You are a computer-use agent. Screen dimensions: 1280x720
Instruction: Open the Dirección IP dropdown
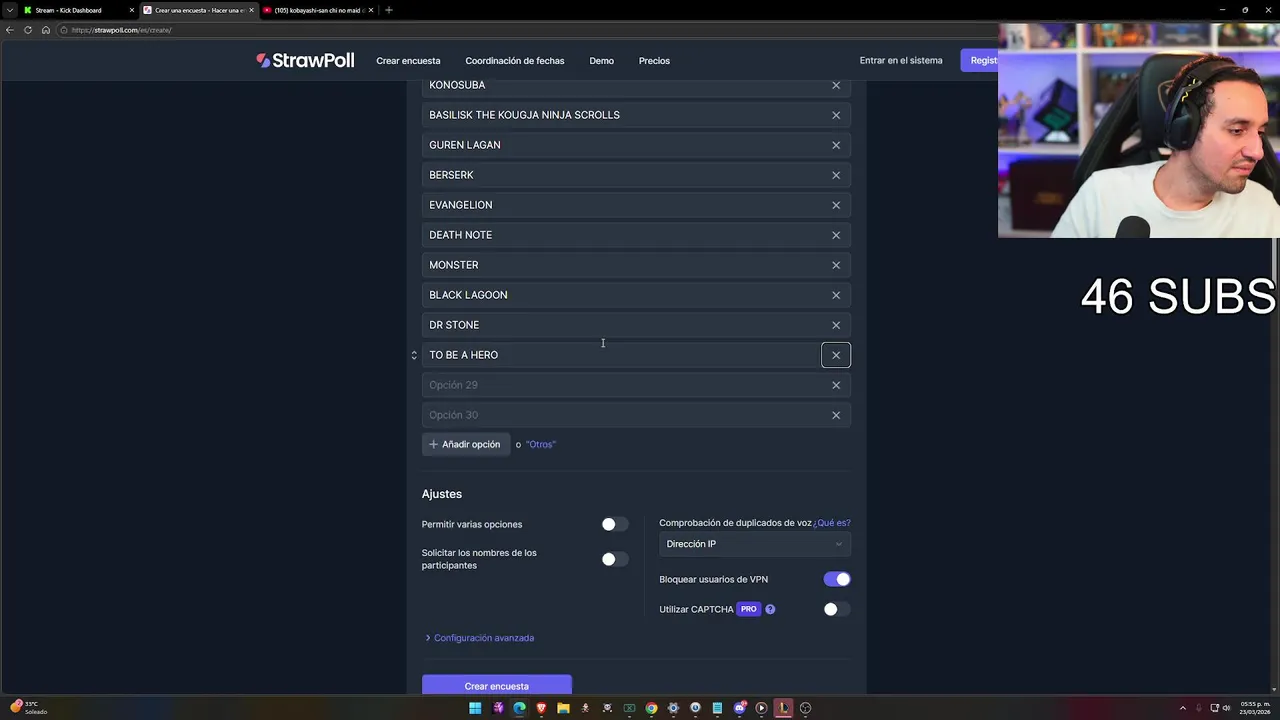(755, 544)
